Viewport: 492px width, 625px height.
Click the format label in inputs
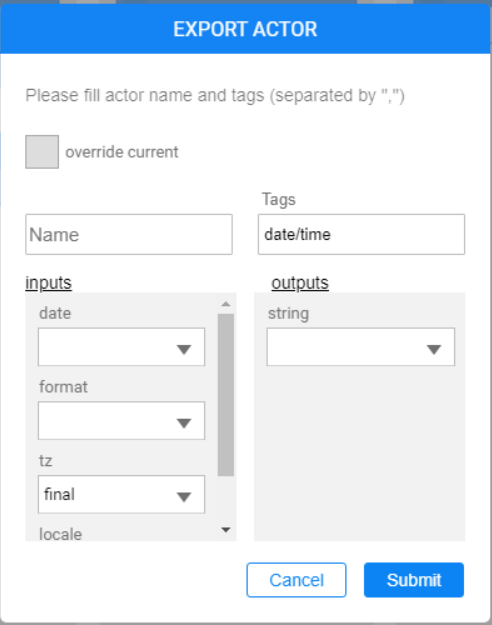click(x=63, y=387)
